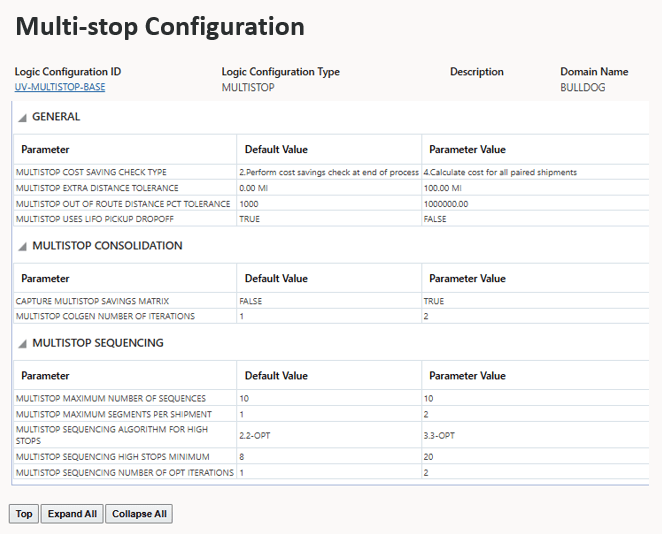Click the Parameter header in GENERAL table

[x=46, y=150]
